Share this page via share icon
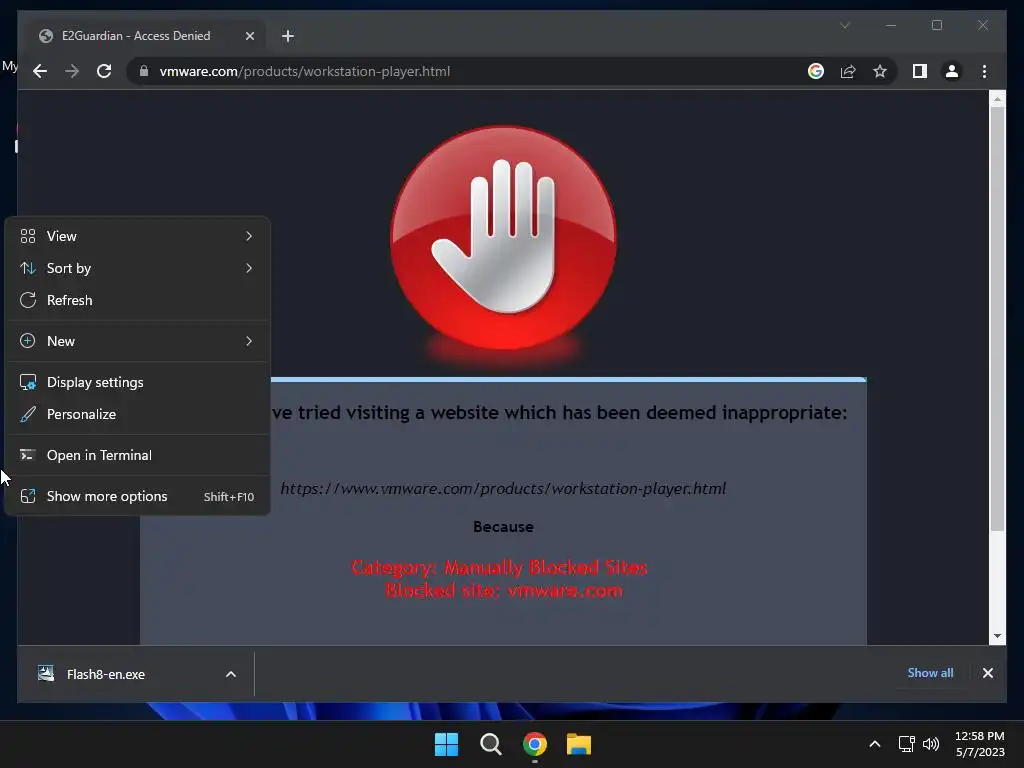 coord(848,71)
